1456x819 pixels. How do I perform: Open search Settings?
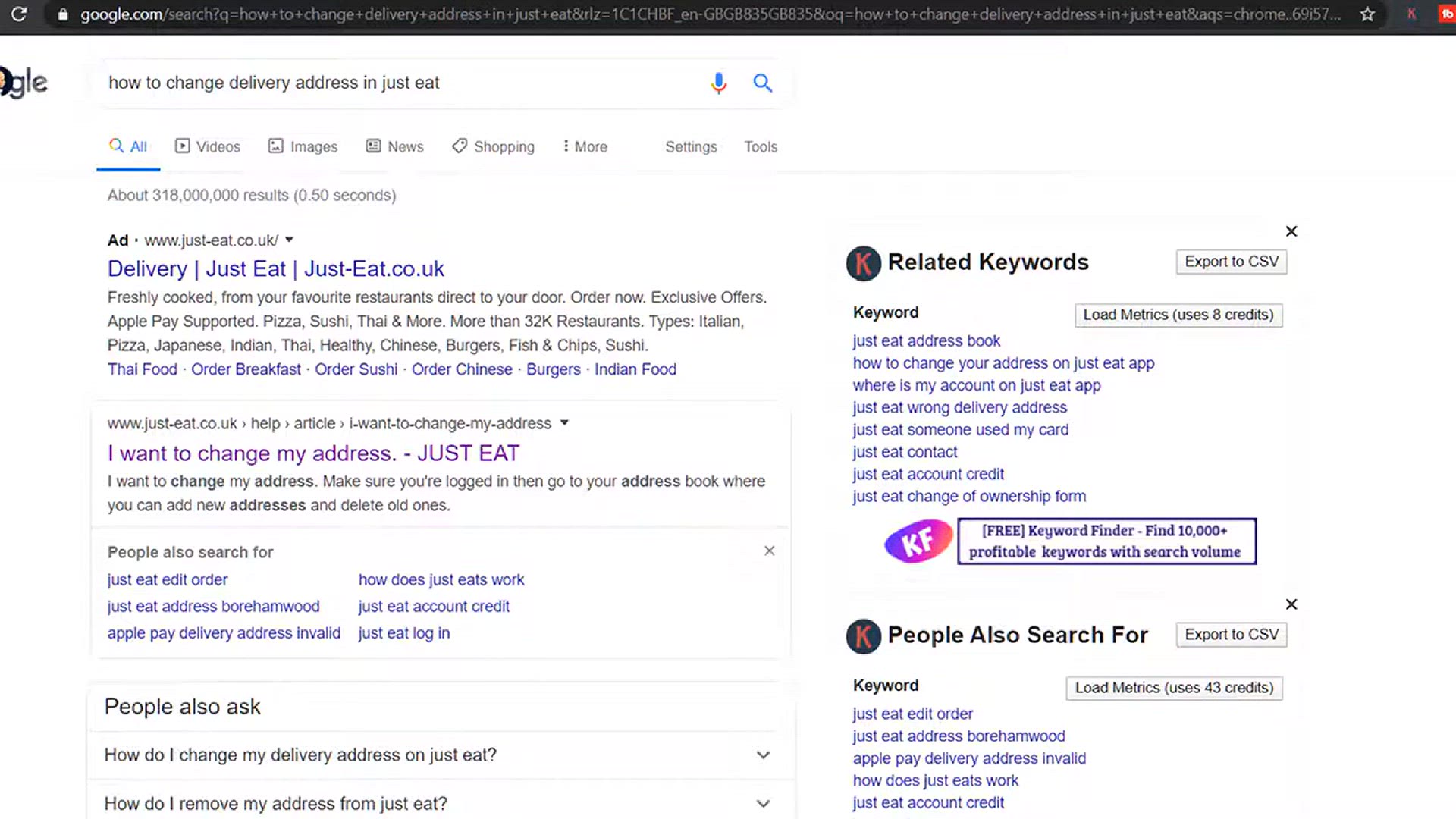tap(691, 146)
